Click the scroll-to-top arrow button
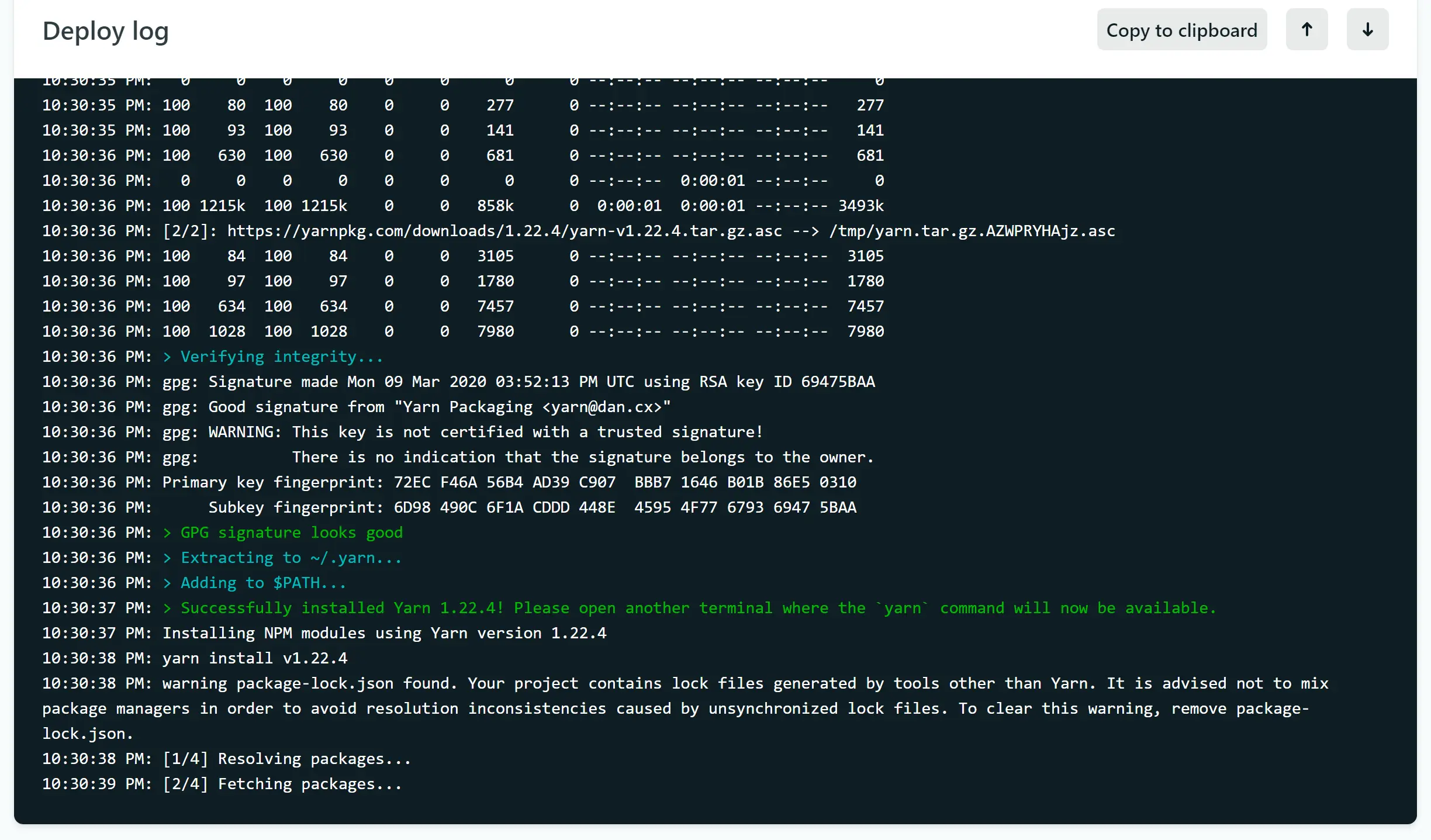This screenshot has width=1431, height=840. pos(1306,29)
